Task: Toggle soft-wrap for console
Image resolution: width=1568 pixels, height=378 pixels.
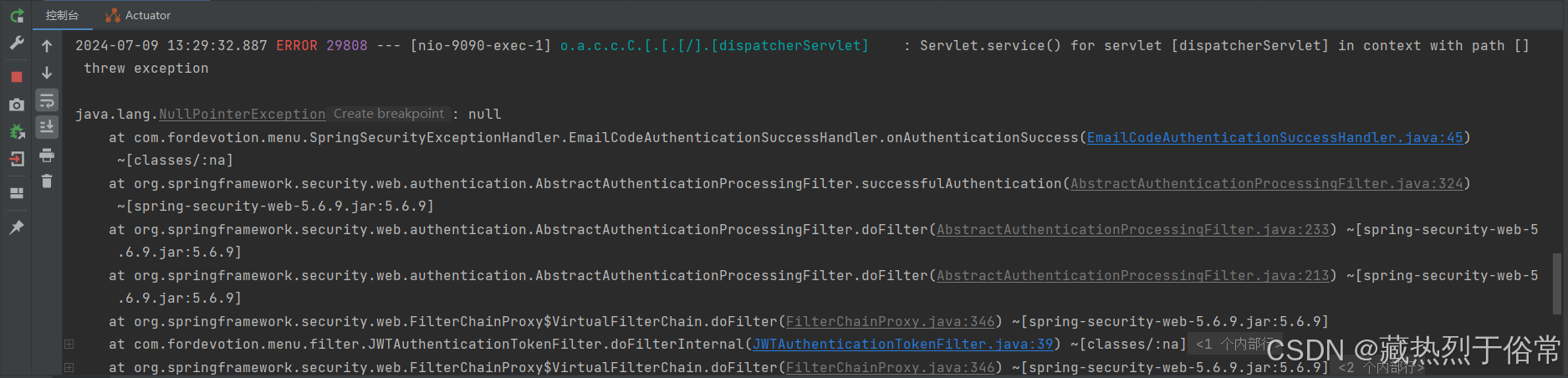Action: (x=47, y=101)
